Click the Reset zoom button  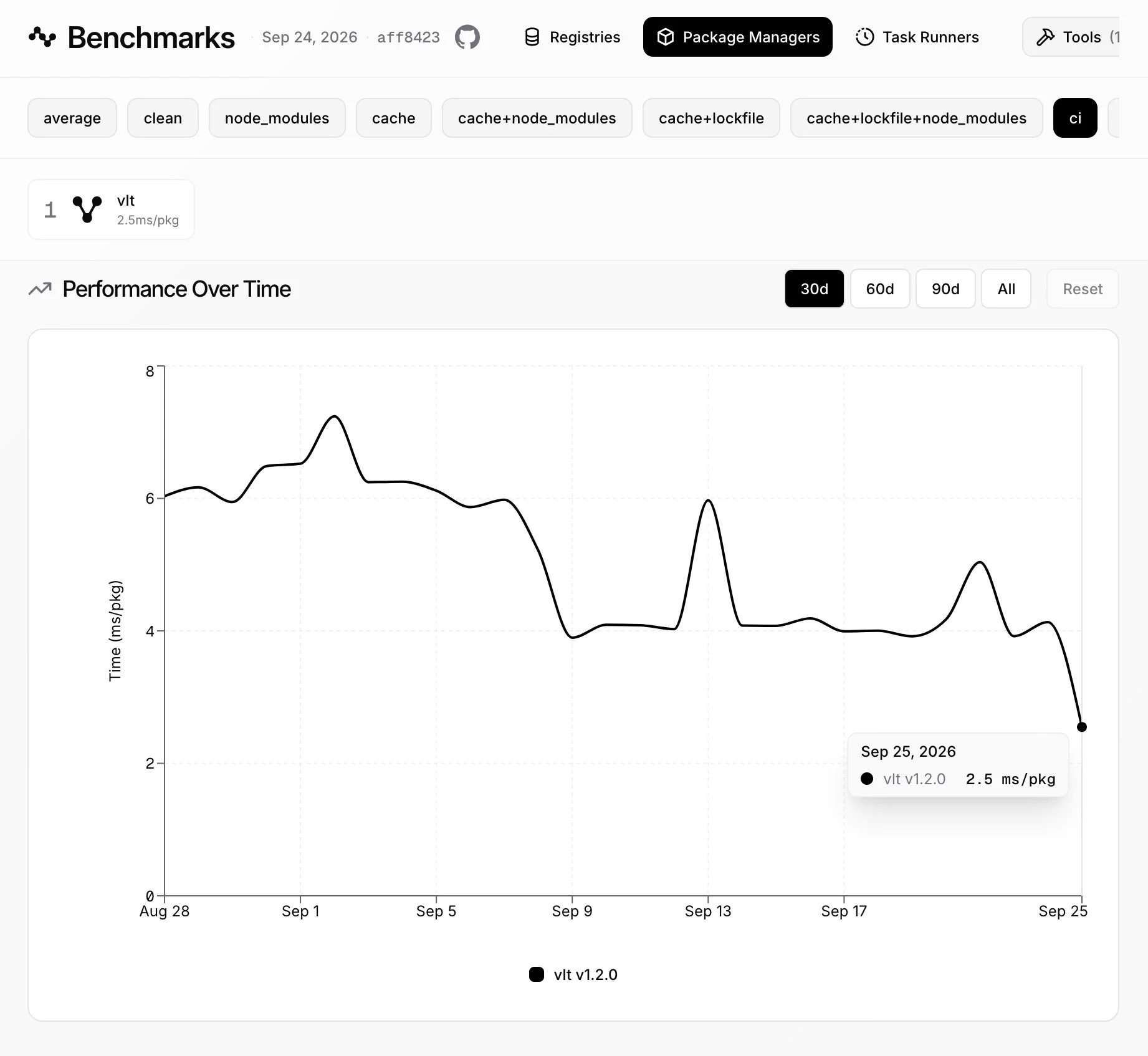(x=1083, y=289)
